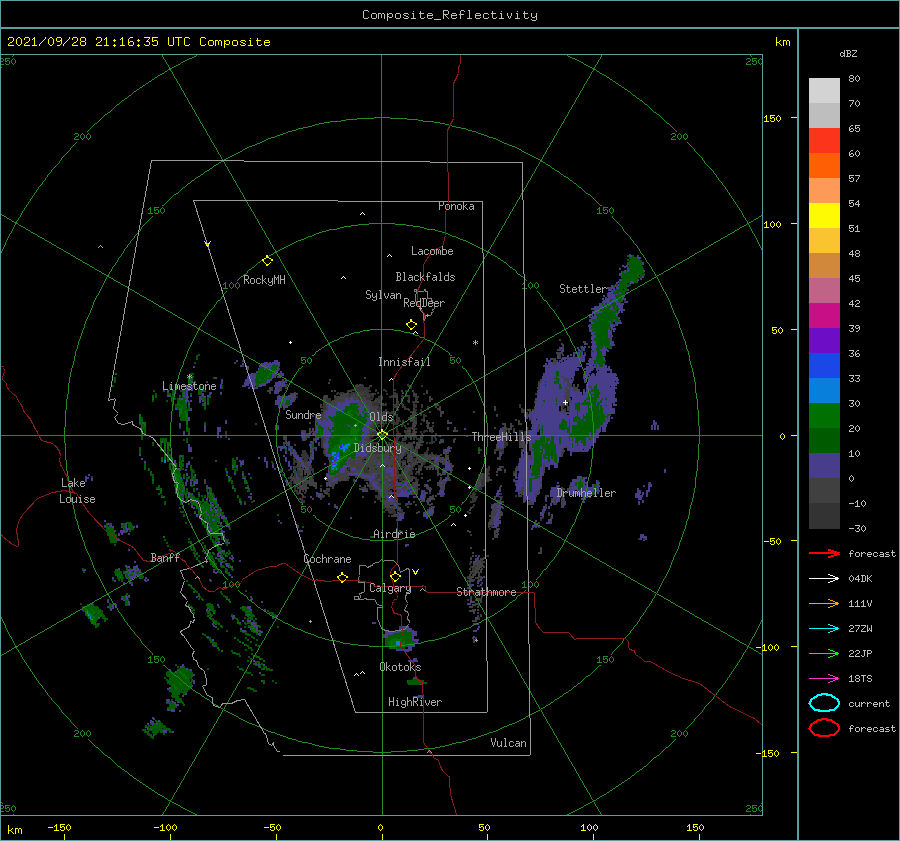Click the red 'forecast' ellipse legend icon
The image size is (900, 841).
tap(824, 728)
